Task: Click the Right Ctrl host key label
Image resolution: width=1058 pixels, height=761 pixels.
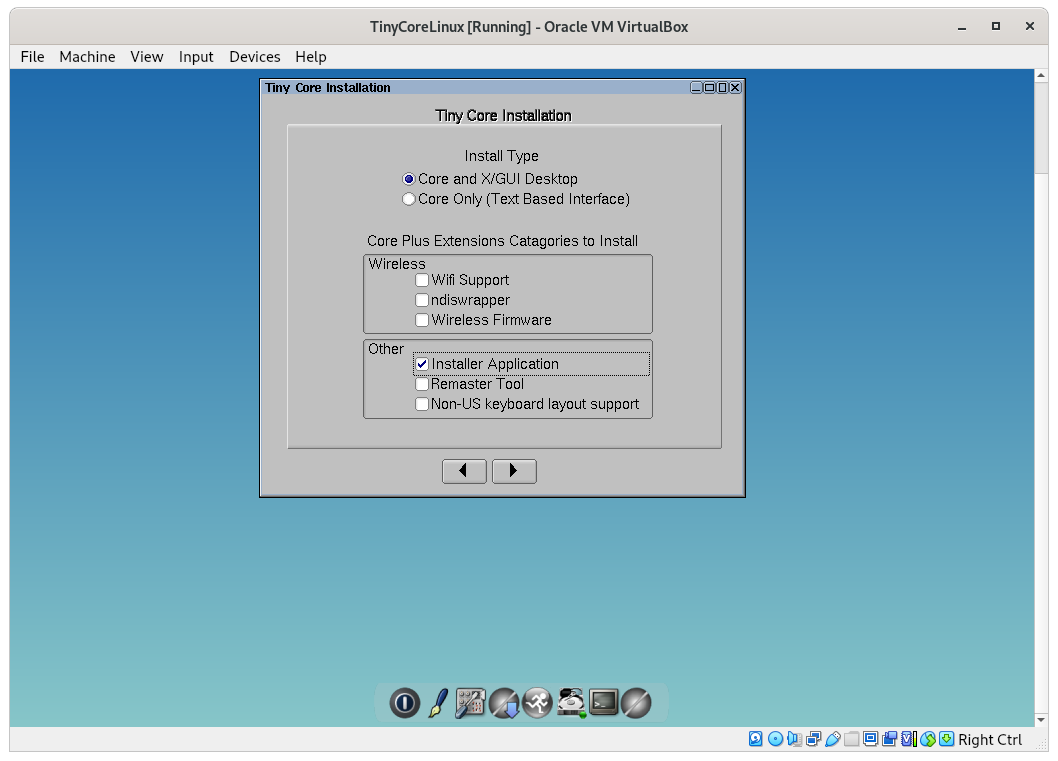Action: (990, 739)
